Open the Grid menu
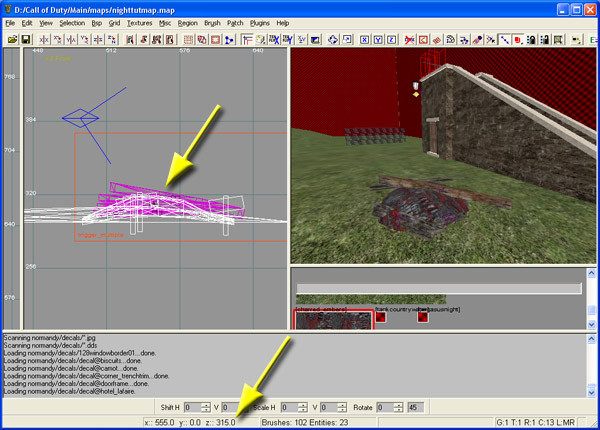The image size is (600, 430). [x=114, y=23]
